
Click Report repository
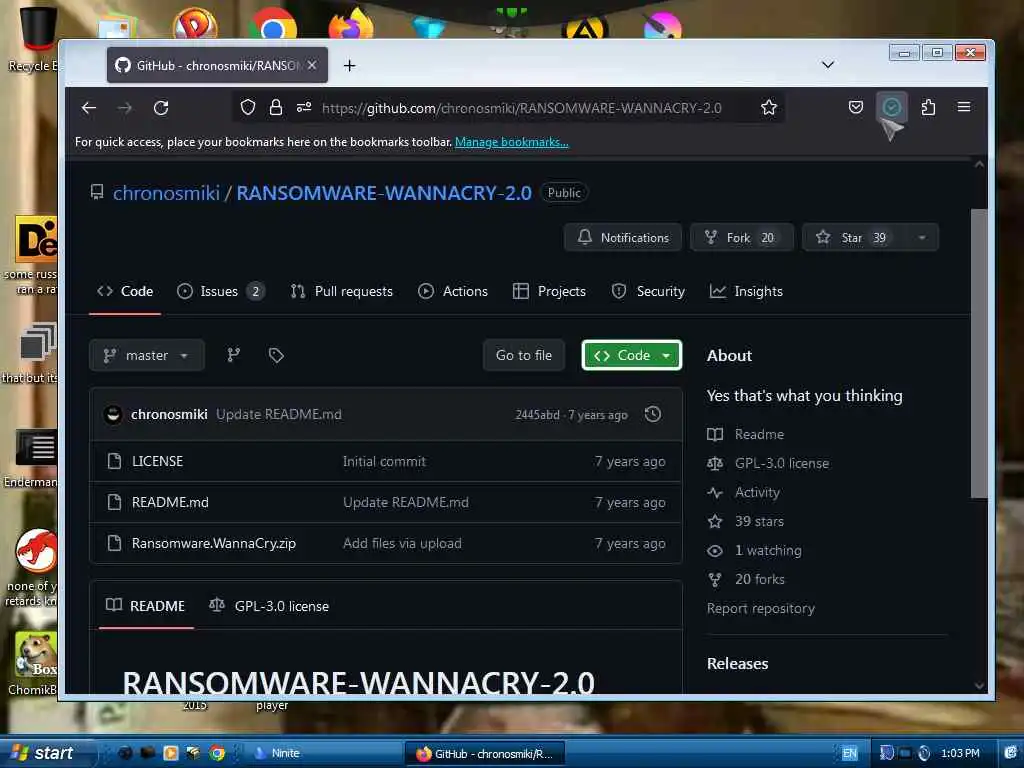(x=761, y=608)
